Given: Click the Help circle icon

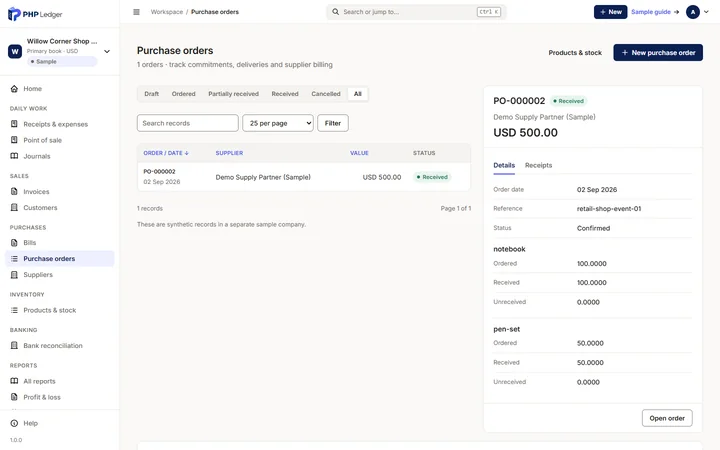Looking at the screenshot, I should [x=14, y=423].
